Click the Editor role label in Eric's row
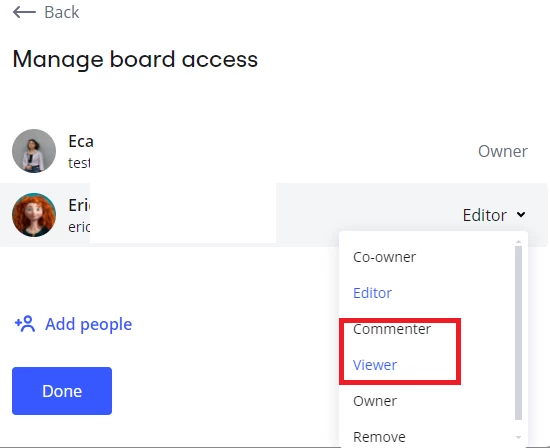This screenshot has width=550, height=448. [485, 215]
